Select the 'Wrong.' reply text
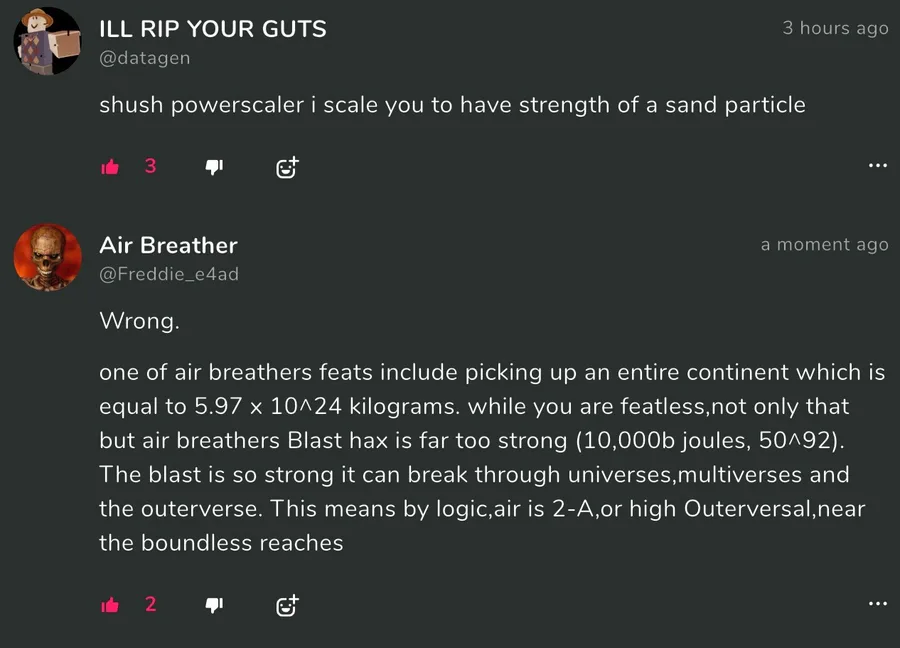 point(139,321)
